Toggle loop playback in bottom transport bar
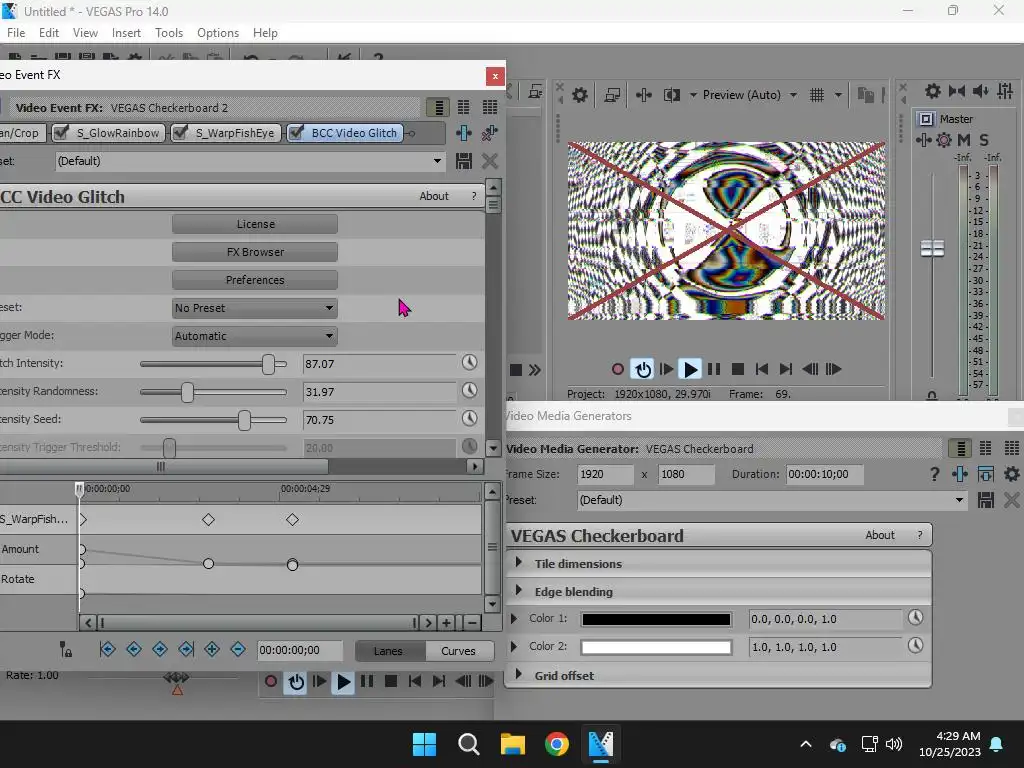 (296, 682)
